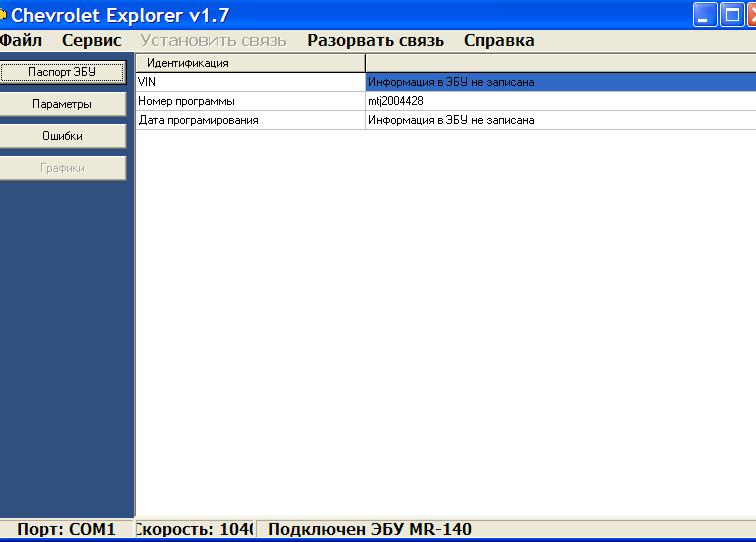
Task: Select the highlighted VIN value cell
Action: coord(561,82)
